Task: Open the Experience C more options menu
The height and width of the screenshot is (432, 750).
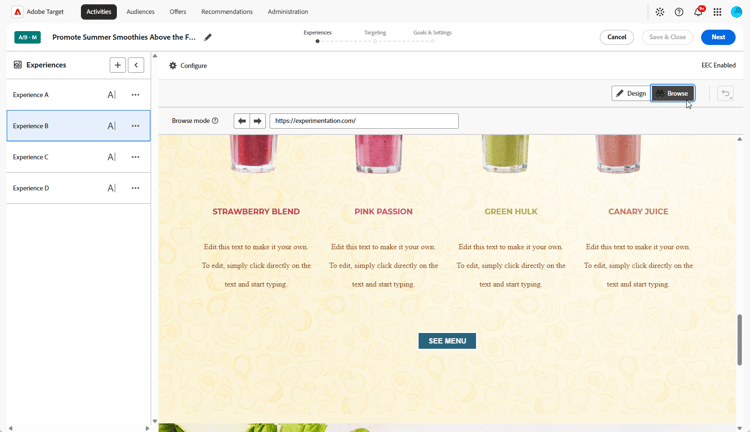Action: [x=135, y=157]
